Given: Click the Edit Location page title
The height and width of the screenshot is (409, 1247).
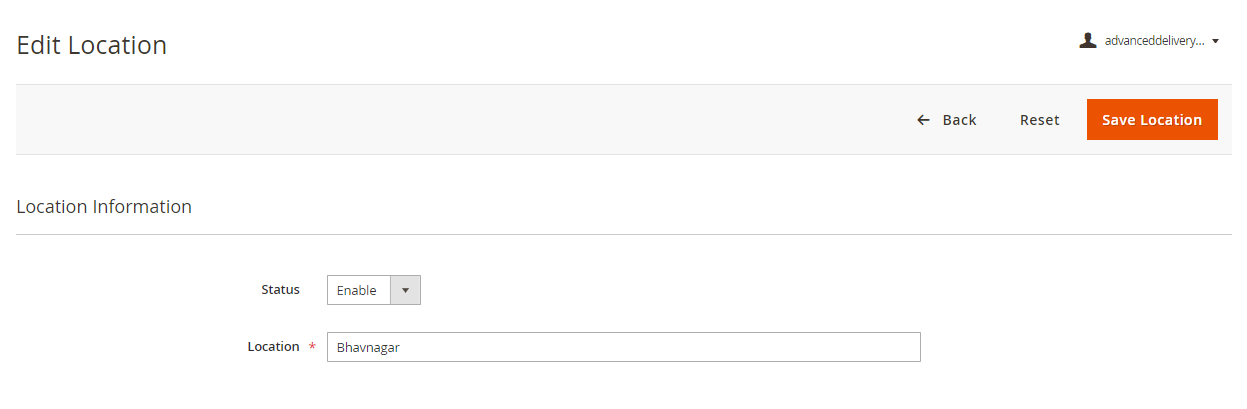Looking at the screenshot, I should click(92, 45).
